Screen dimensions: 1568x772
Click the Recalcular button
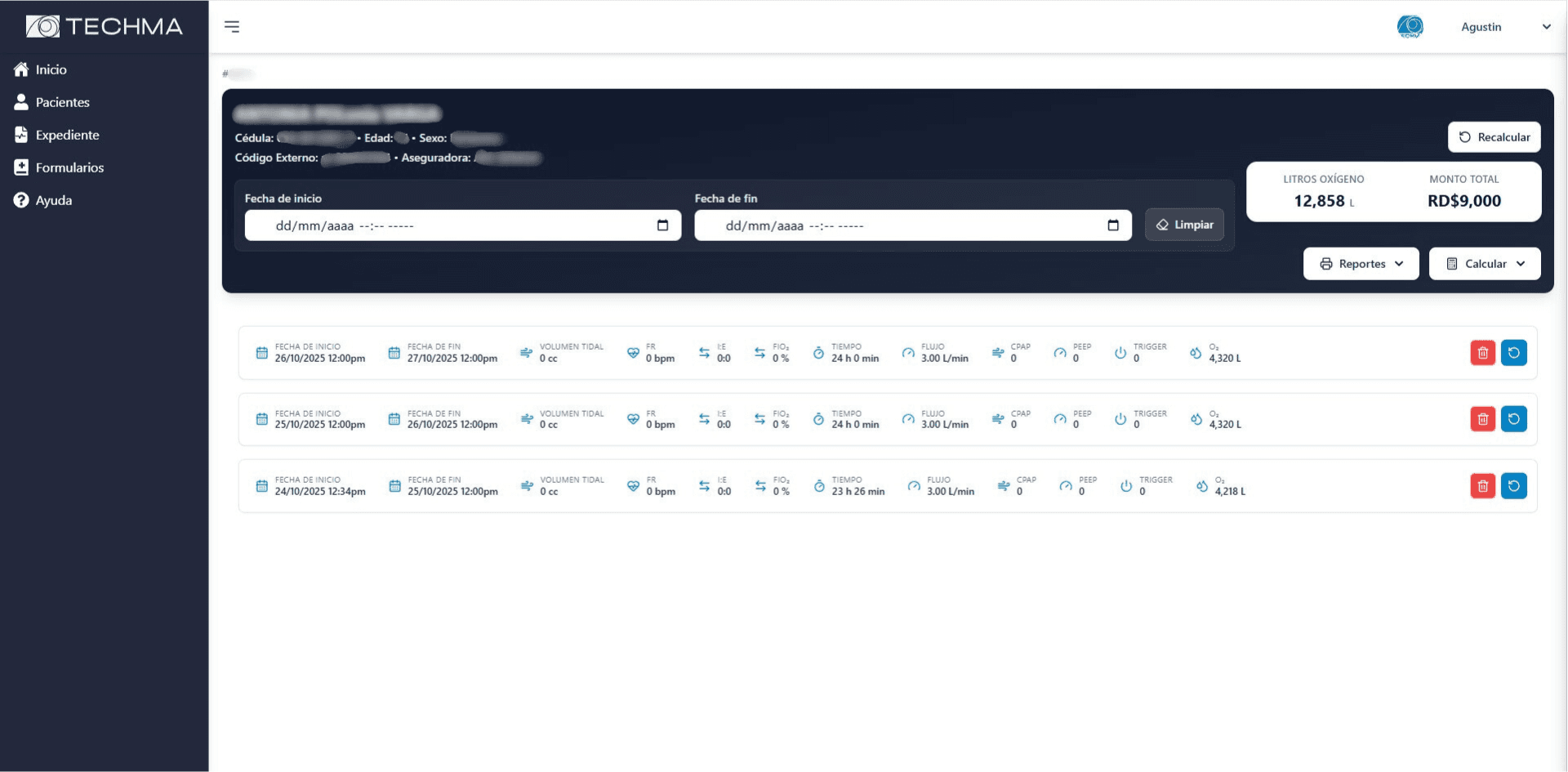point(1494,137)
